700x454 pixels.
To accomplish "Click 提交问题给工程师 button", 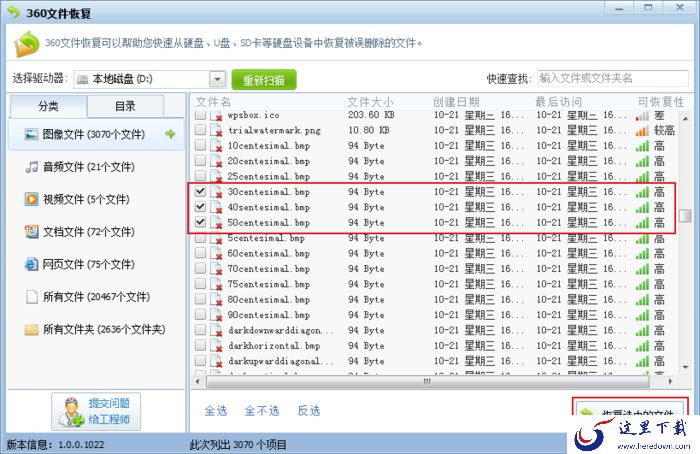I will 96,412.
